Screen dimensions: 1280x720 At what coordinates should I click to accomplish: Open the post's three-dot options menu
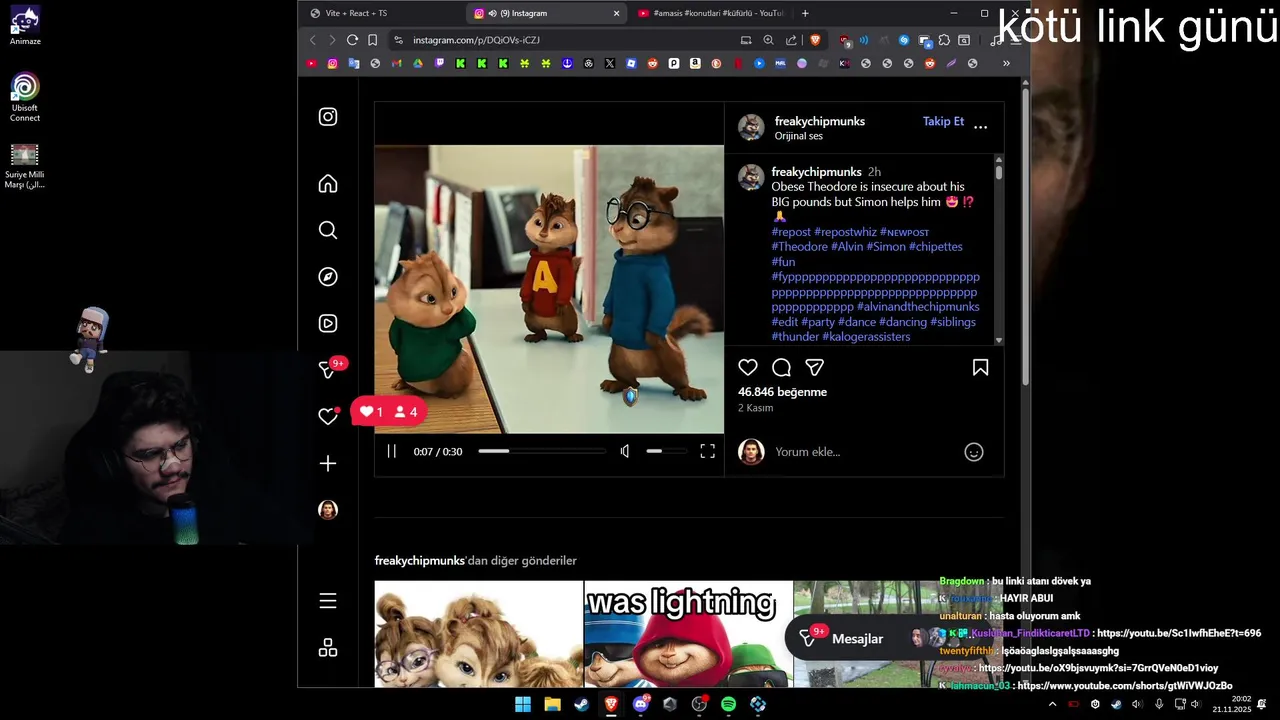point(980,127)
